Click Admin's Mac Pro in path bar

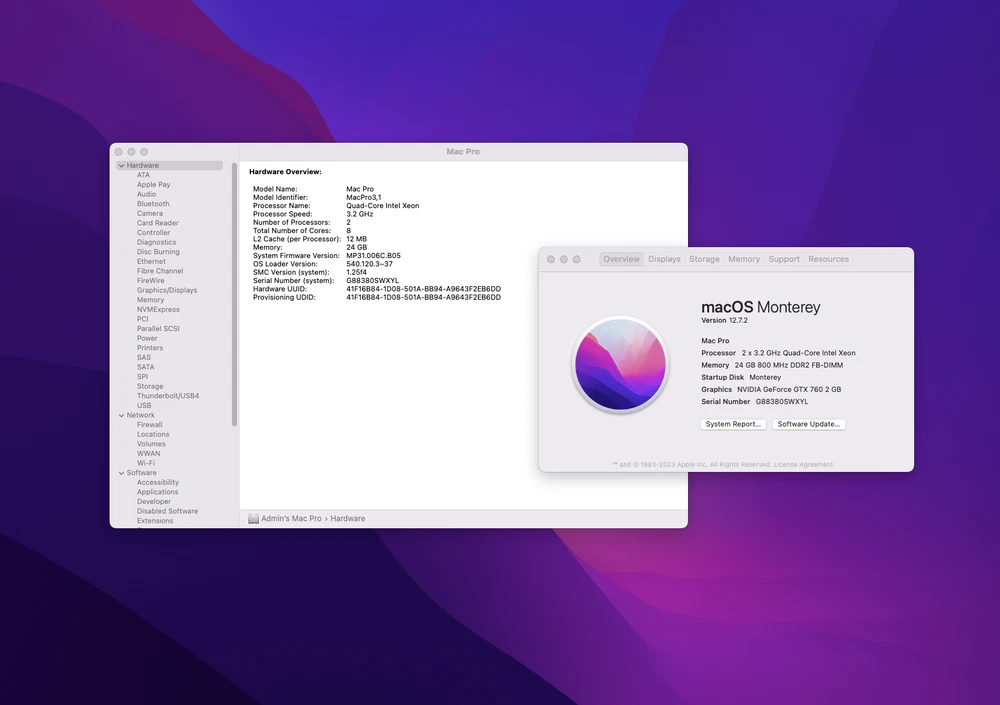[291, 519]
